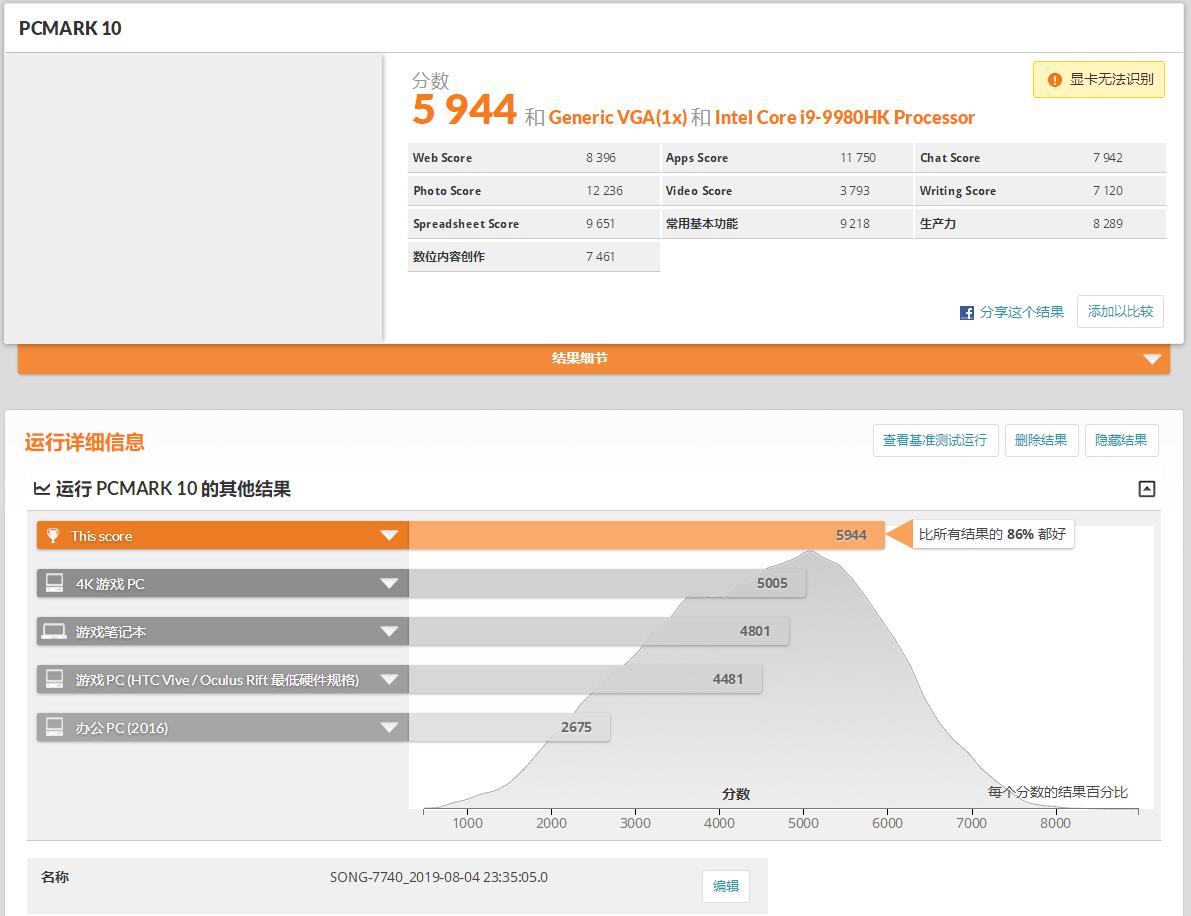1191x916 pixels.
Task: Click the 游戏PC HTC Vive monitor icon
Action: pyautogui.click(x=55, y=679)
